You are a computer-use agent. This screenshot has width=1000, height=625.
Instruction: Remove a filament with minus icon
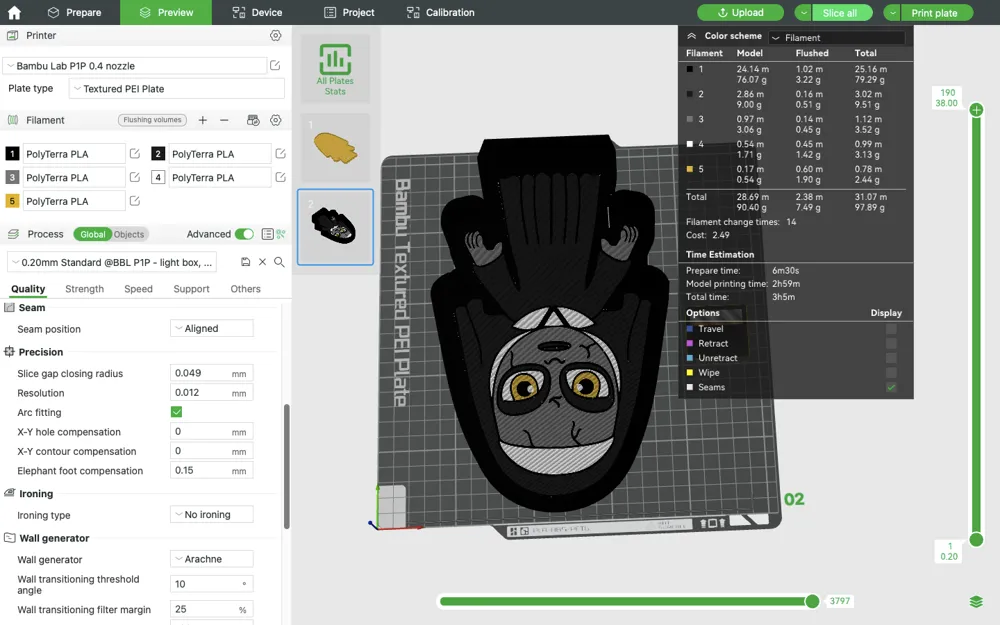coord(224,120)
